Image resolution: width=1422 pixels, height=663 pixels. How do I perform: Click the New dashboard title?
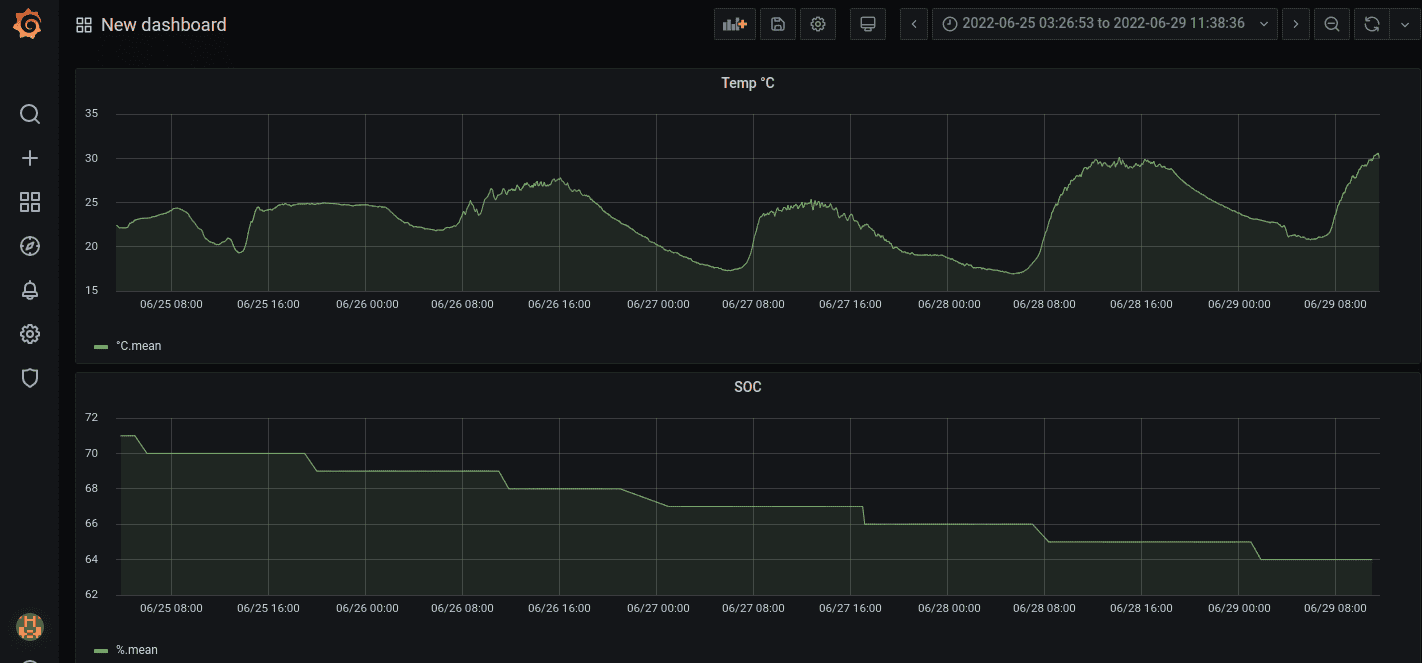point(164,25)
